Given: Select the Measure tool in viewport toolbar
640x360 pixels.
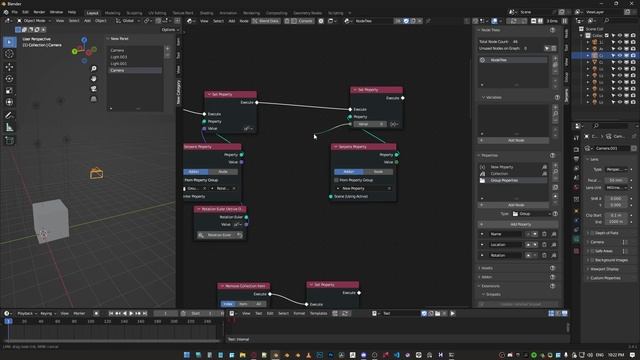Looking at the screenshot, I should click(x=9, y=128).
